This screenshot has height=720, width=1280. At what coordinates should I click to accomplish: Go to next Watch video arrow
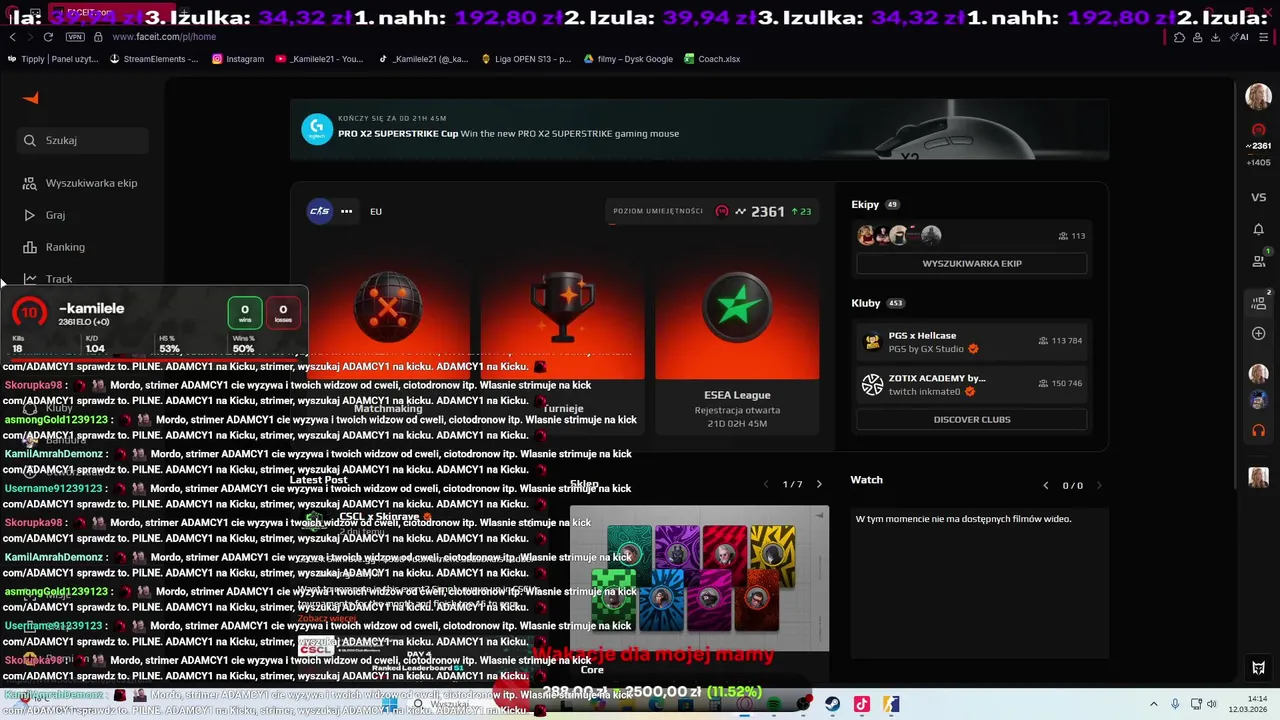[1099, 485]
